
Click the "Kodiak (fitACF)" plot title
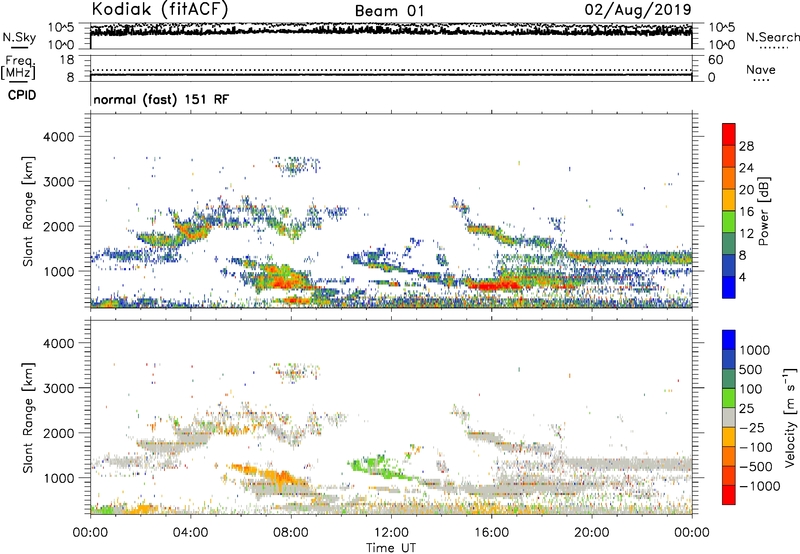(160, 9)
